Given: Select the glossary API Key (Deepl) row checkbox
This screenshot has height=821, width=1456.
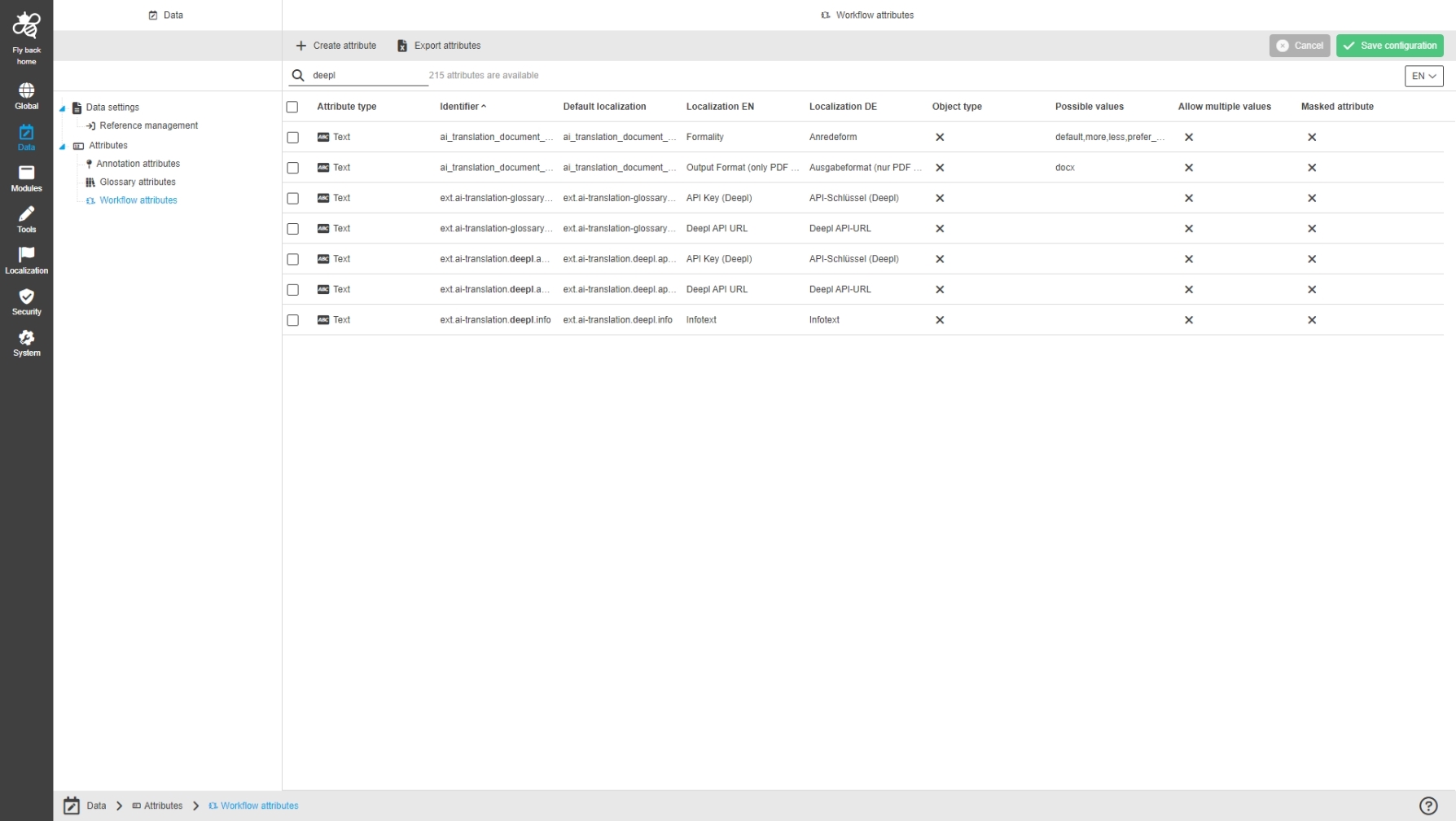Looking at the screenshot, I should (x=293, y=199).
